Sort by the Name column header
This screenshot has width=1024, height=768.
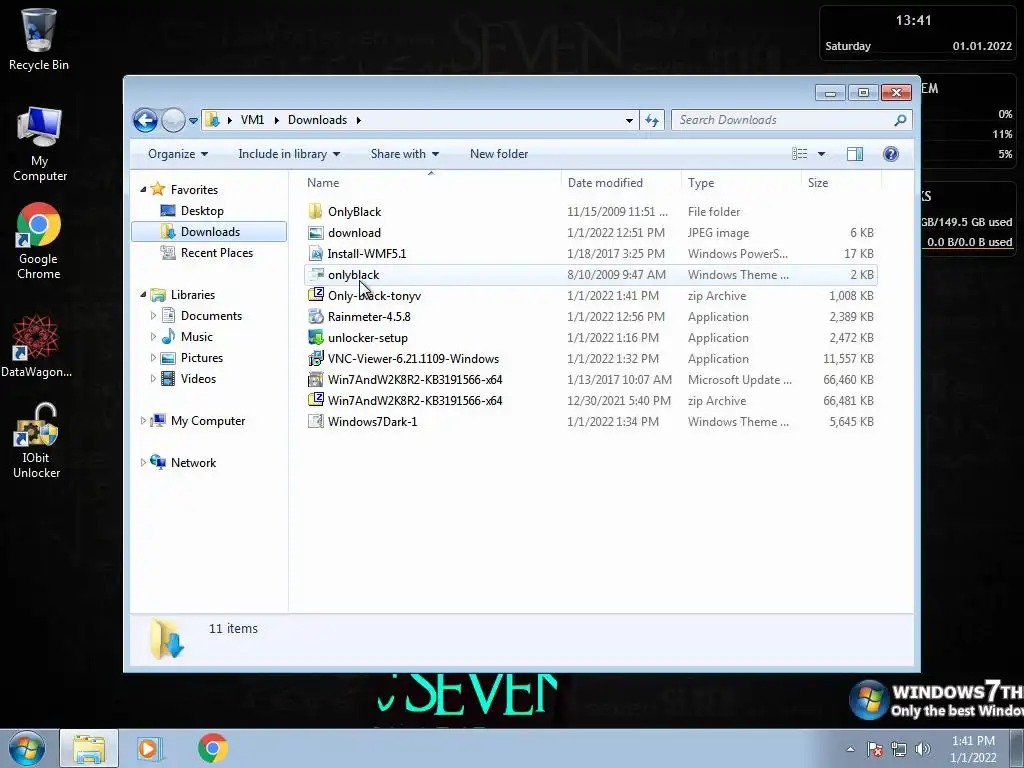tap(431, 183)
